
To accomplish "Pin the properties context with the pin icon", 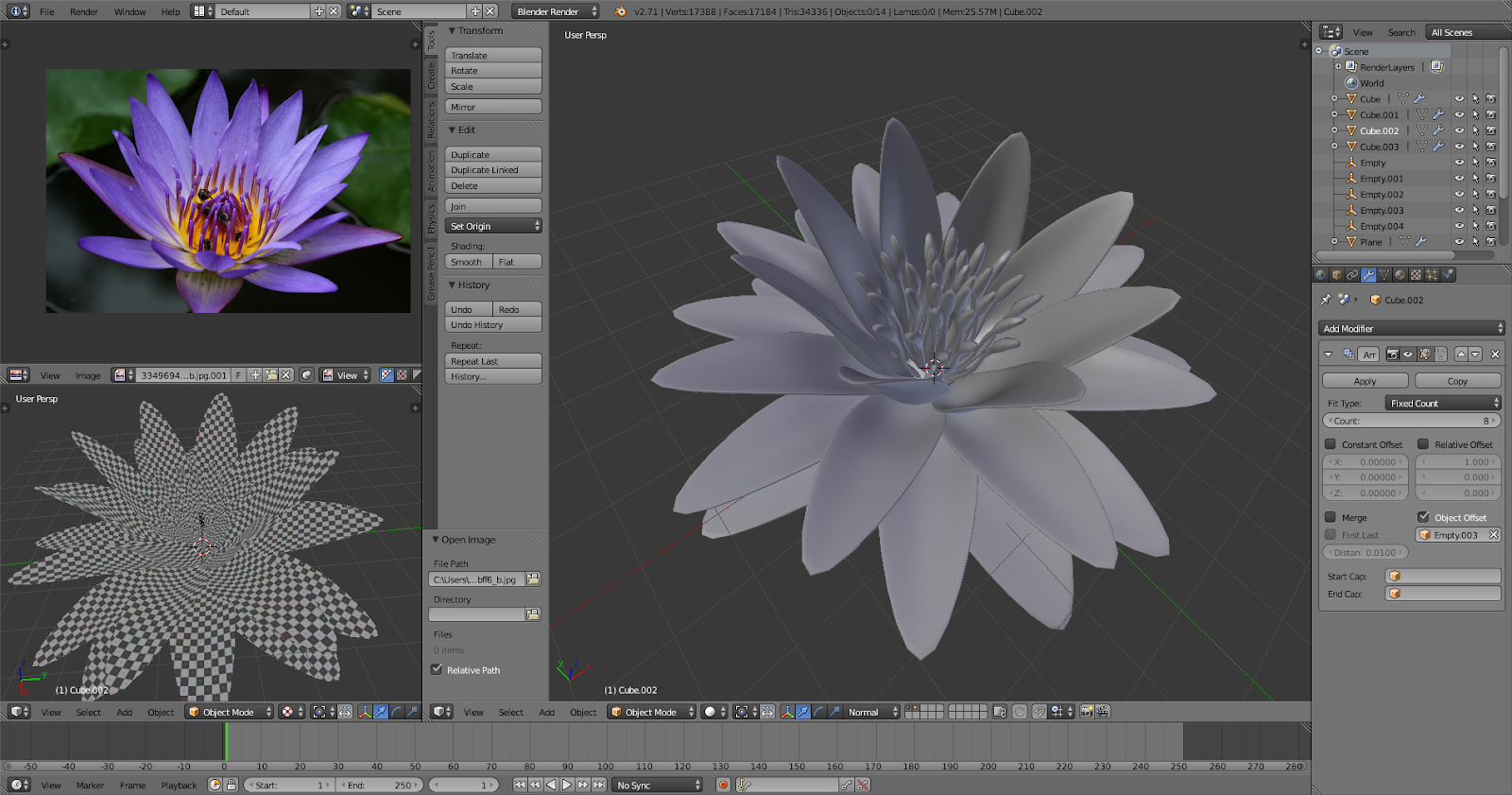I will pyautogui.click(x=1326, y=300).
